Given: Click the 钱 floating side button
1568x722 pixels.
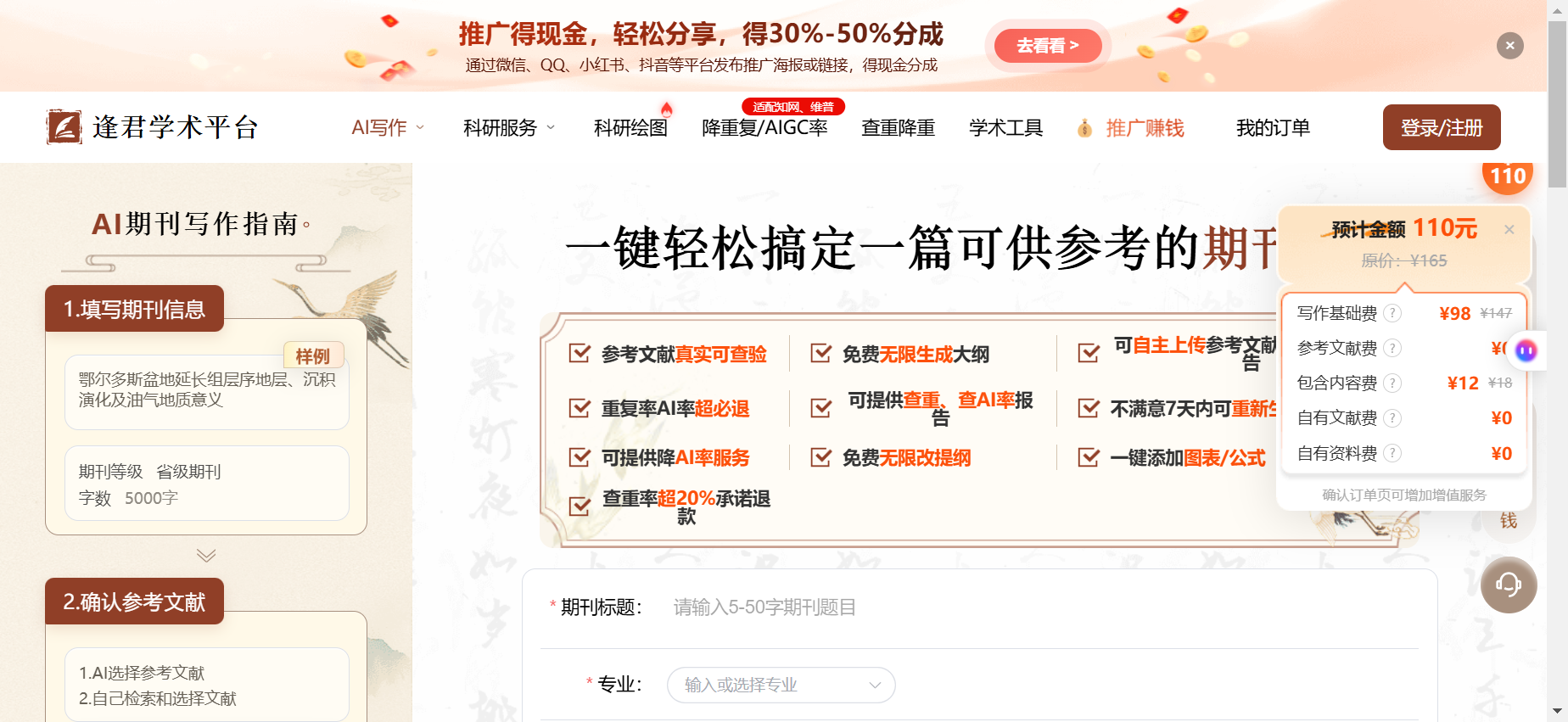Looking at the screenshot, I should tap(1509, 520).
